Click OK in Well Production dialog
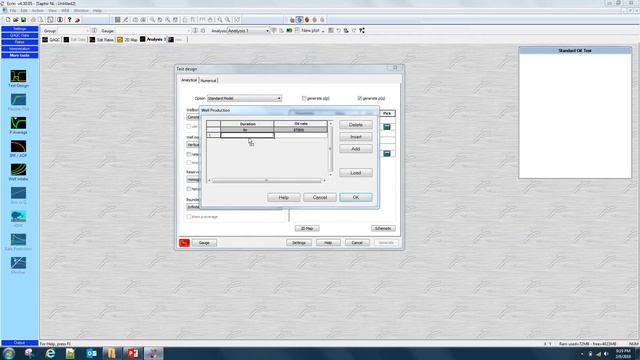Viewport: 640px width, 360px height. click(x=356, y=198)
